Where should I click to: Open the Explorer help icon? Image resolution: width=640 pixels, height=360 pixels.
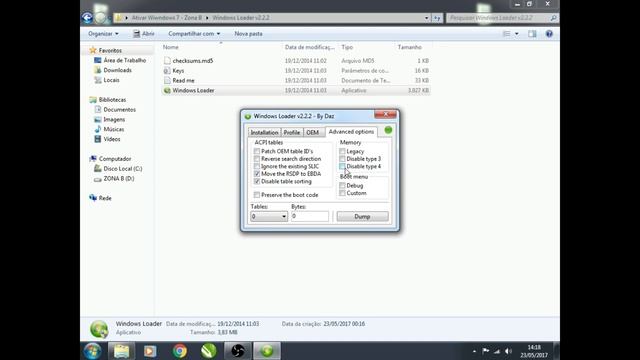coord(549,34)
